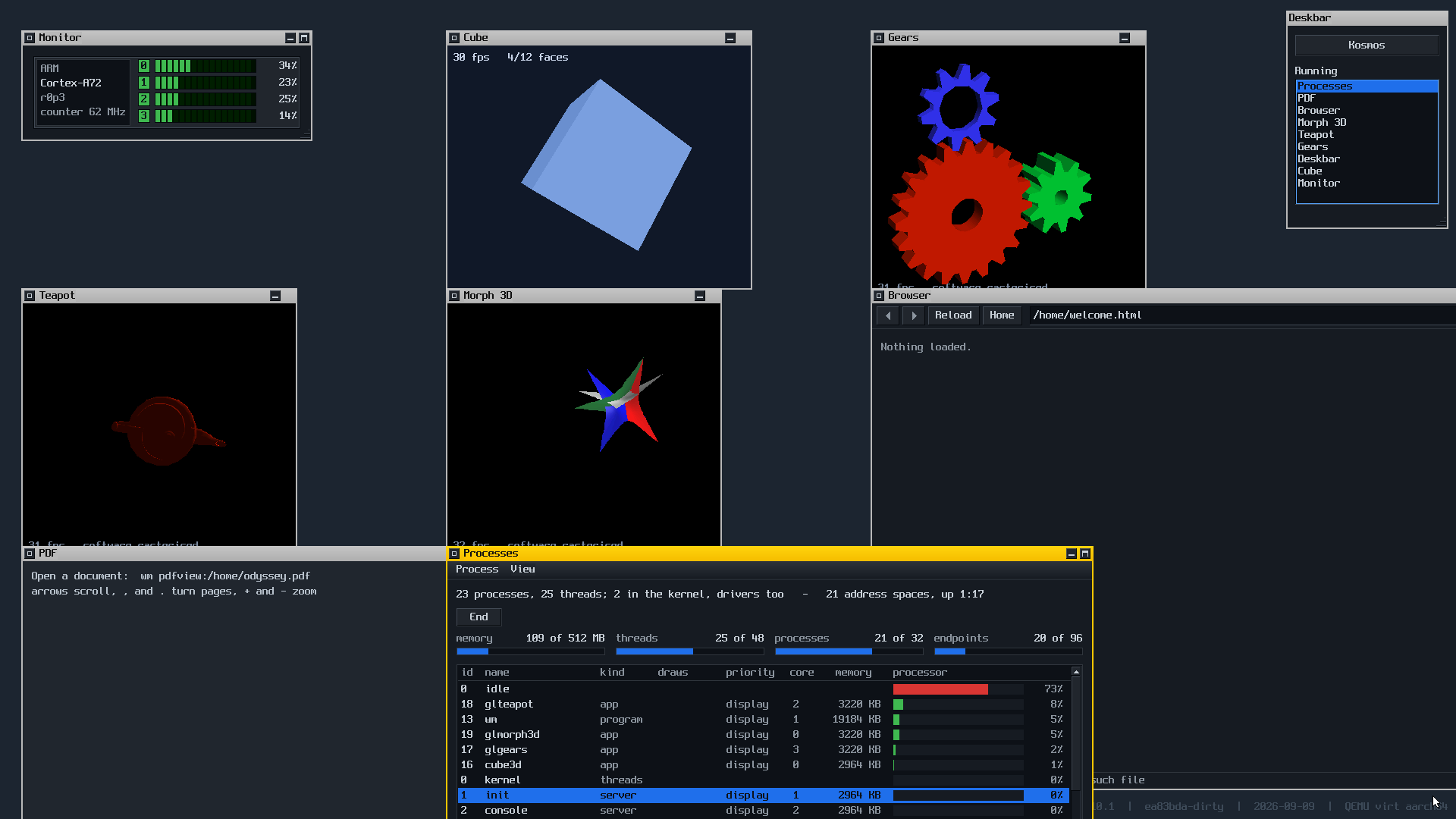Click the Home button in Browser
This screenshot has width=1456, height=819.
(x=1002, y=315)
